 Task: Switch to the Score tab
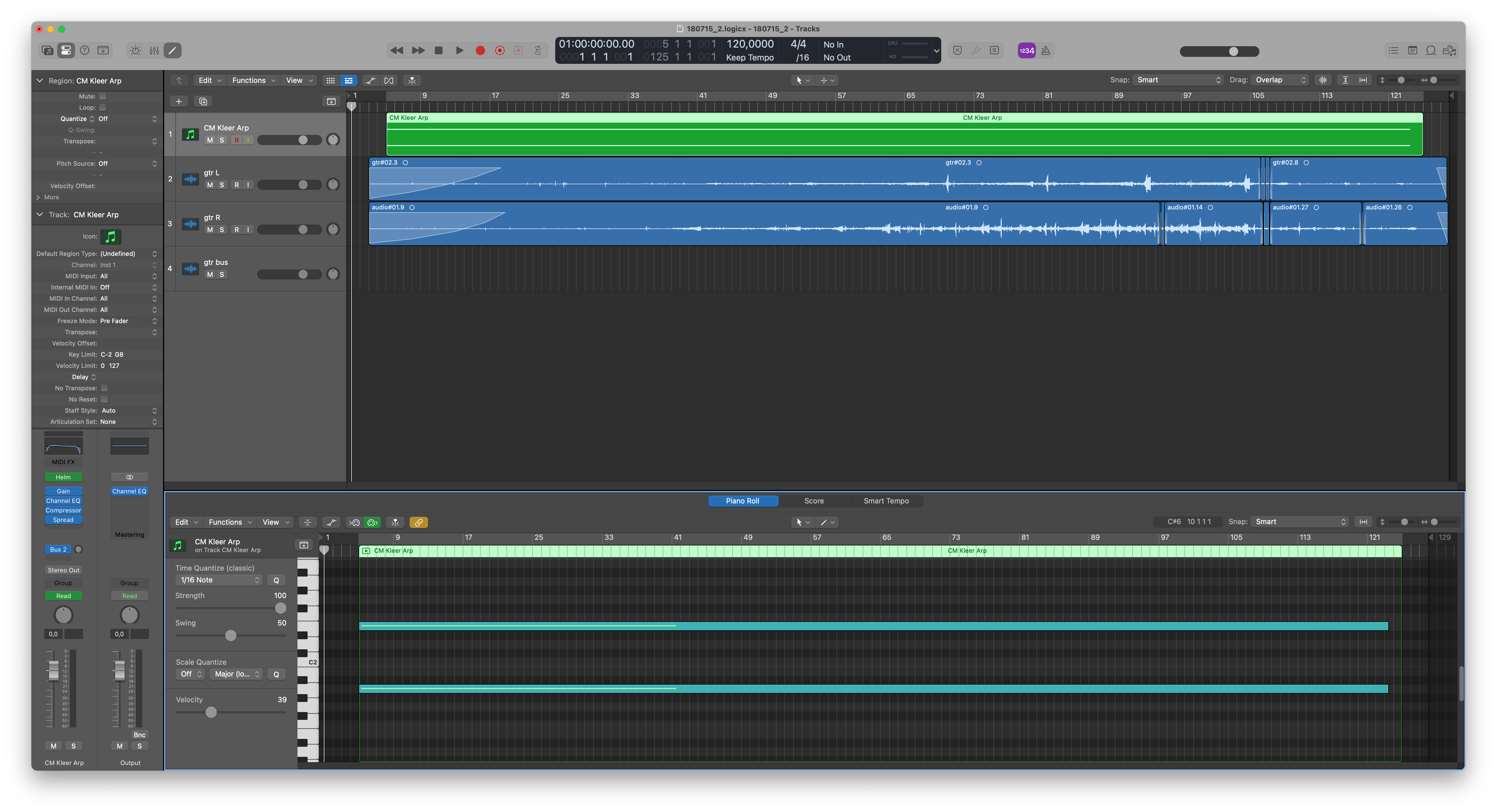(813, 501)
